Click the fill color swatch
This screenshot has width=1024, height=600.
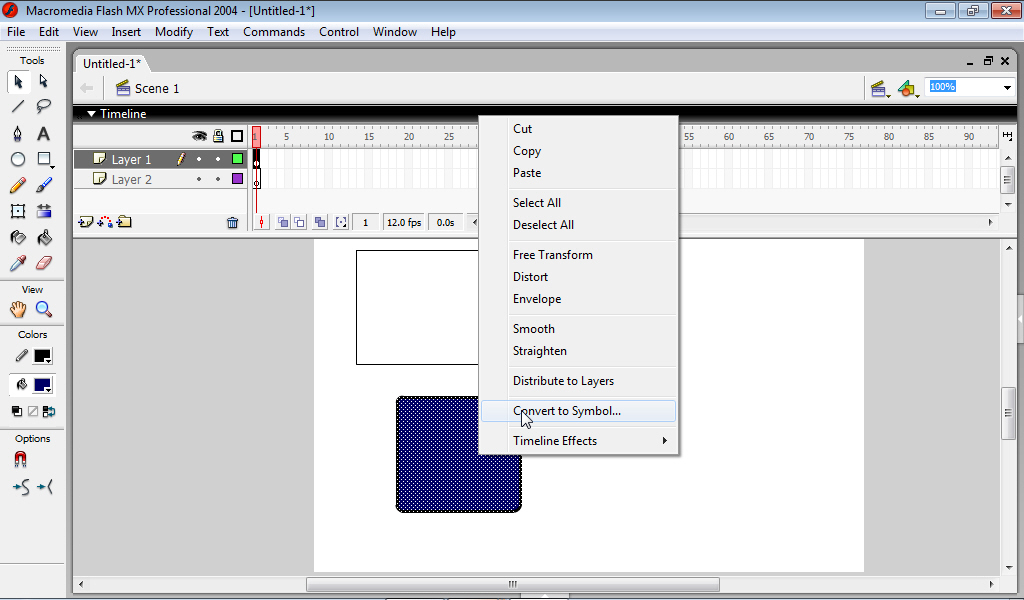pyautogui.click(x=42, y=385)
